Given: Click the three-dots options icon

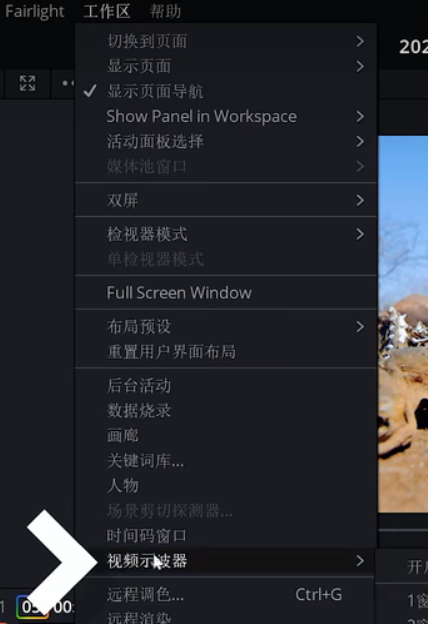Looking at the screenshot, I should 68,84.
